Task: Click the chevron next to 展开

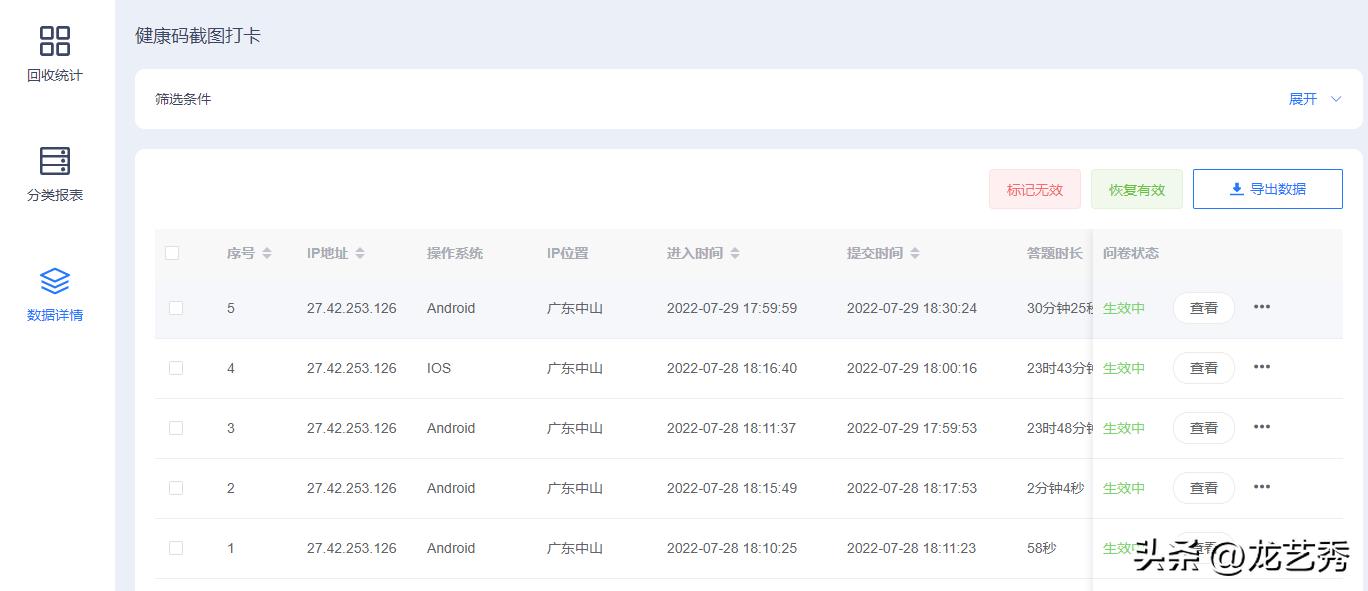Action: (x=1336, y=99)
